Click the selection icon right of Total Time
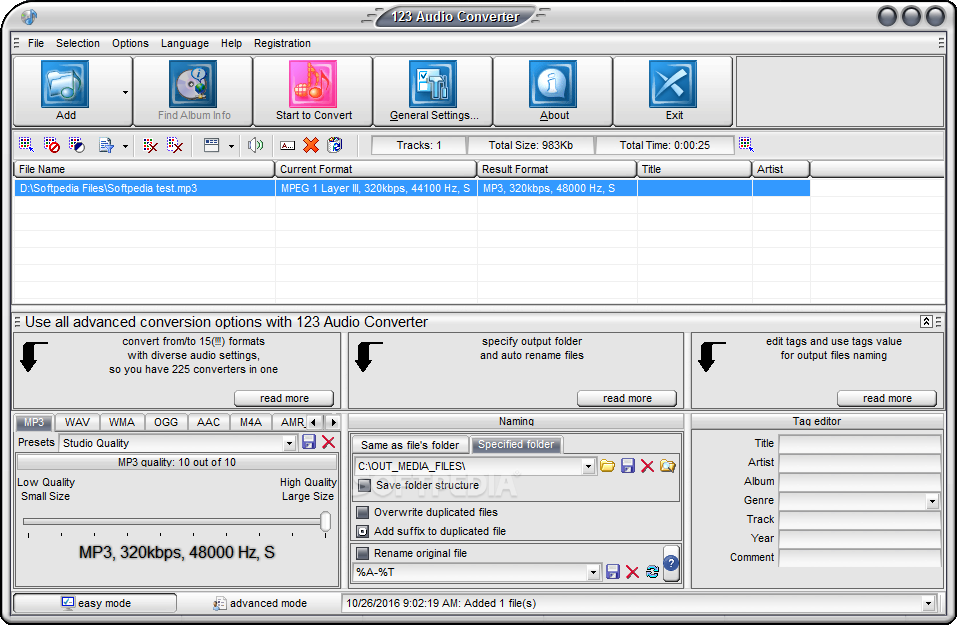The height and width of the screenshot is (625, 957). coord(746,145)
